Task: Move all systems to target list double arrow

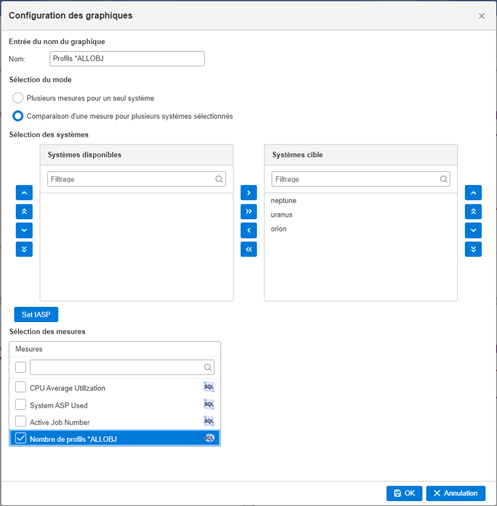Action: coord(249,211)
